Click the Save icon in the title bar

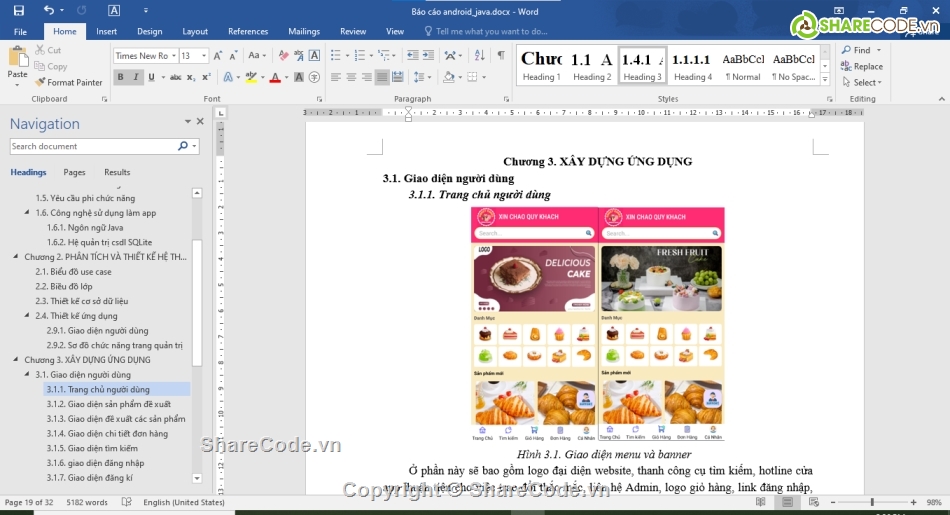19,11
